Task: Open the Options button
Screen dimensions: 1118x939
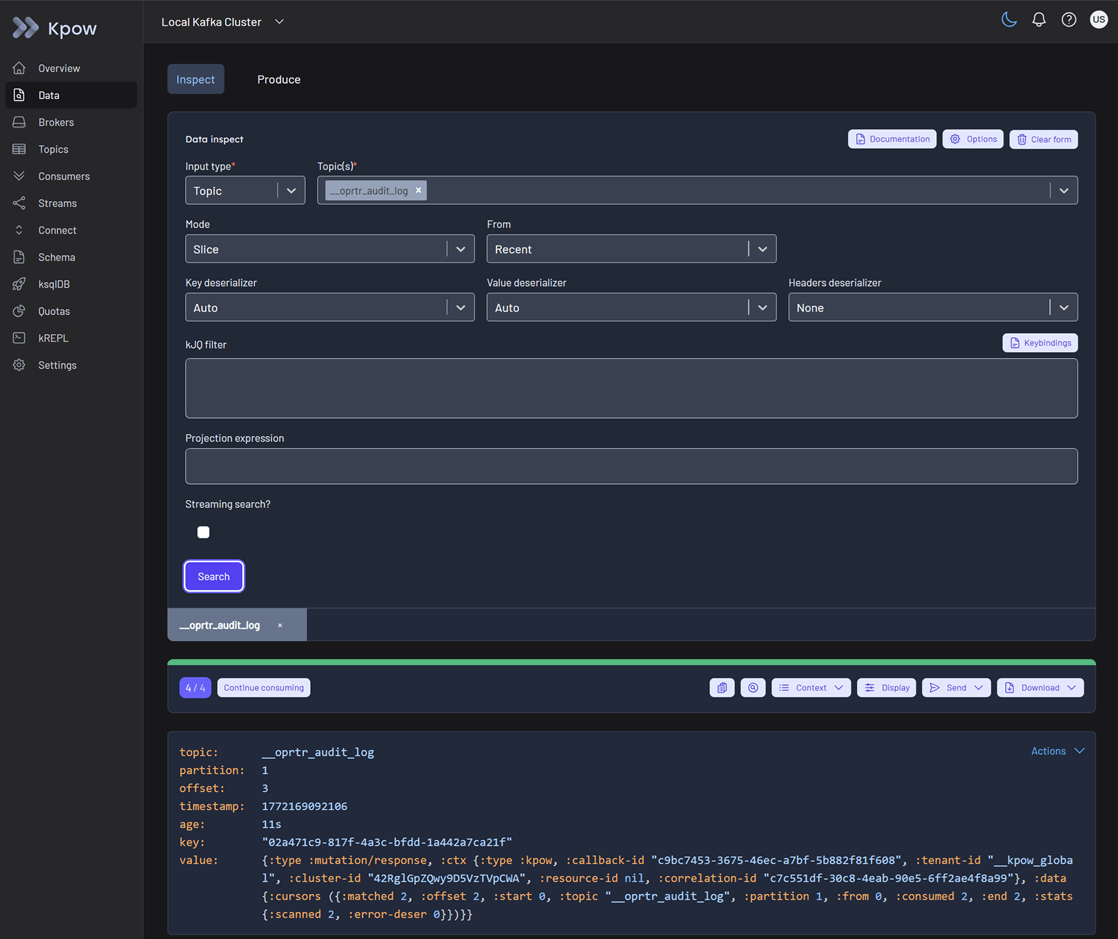Action: tap(973, 139)
